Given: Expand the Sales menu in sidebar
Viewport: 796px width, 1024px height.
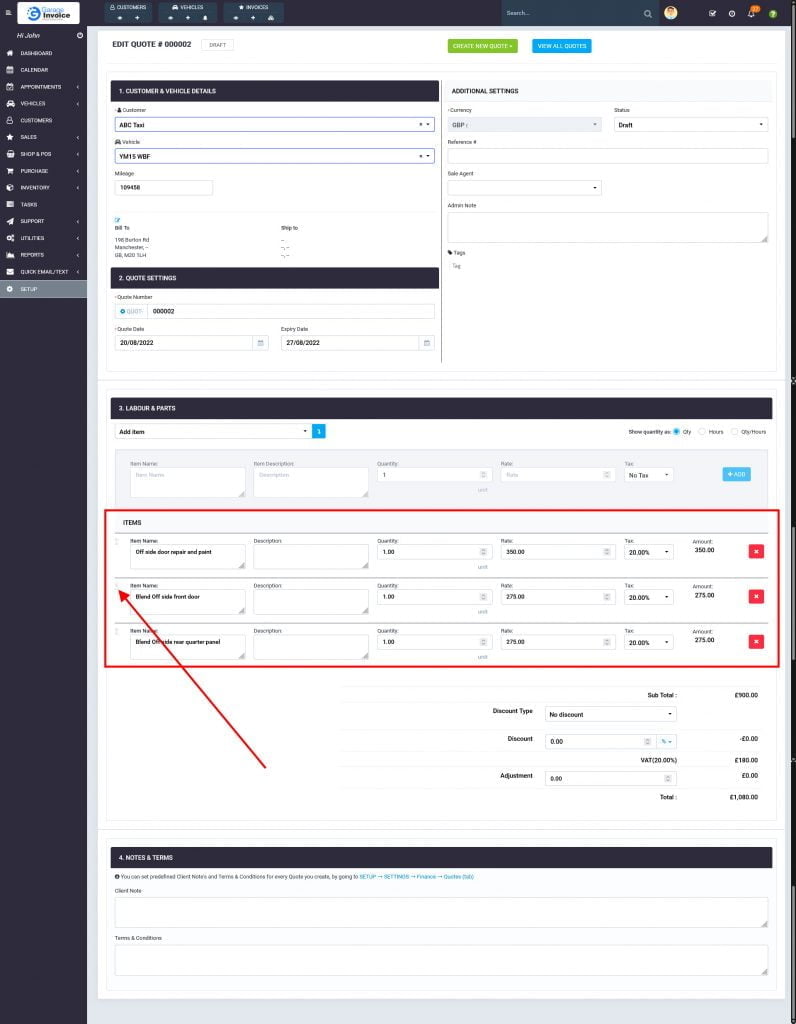Looking at the screenshot, I should pos(29,137).
